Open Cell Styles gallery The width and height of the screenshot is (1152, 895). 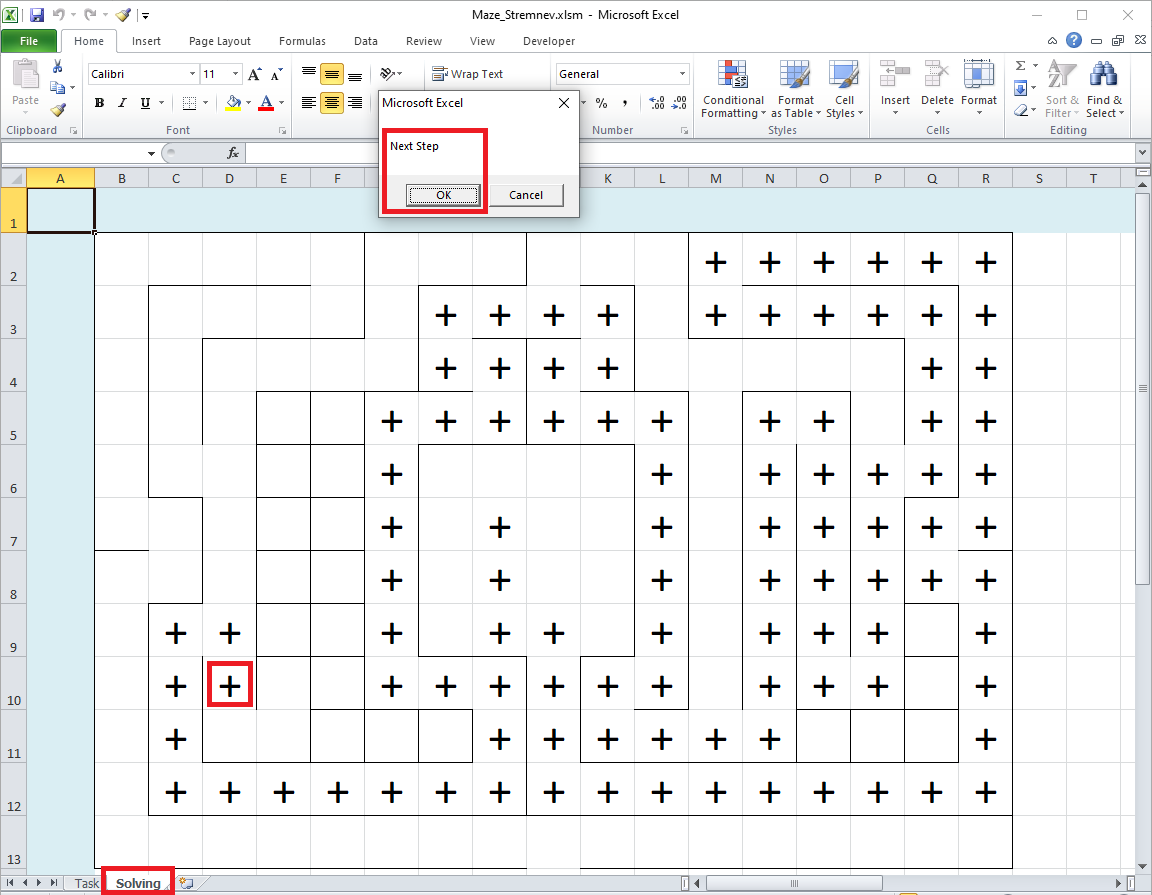click(844, 89)
